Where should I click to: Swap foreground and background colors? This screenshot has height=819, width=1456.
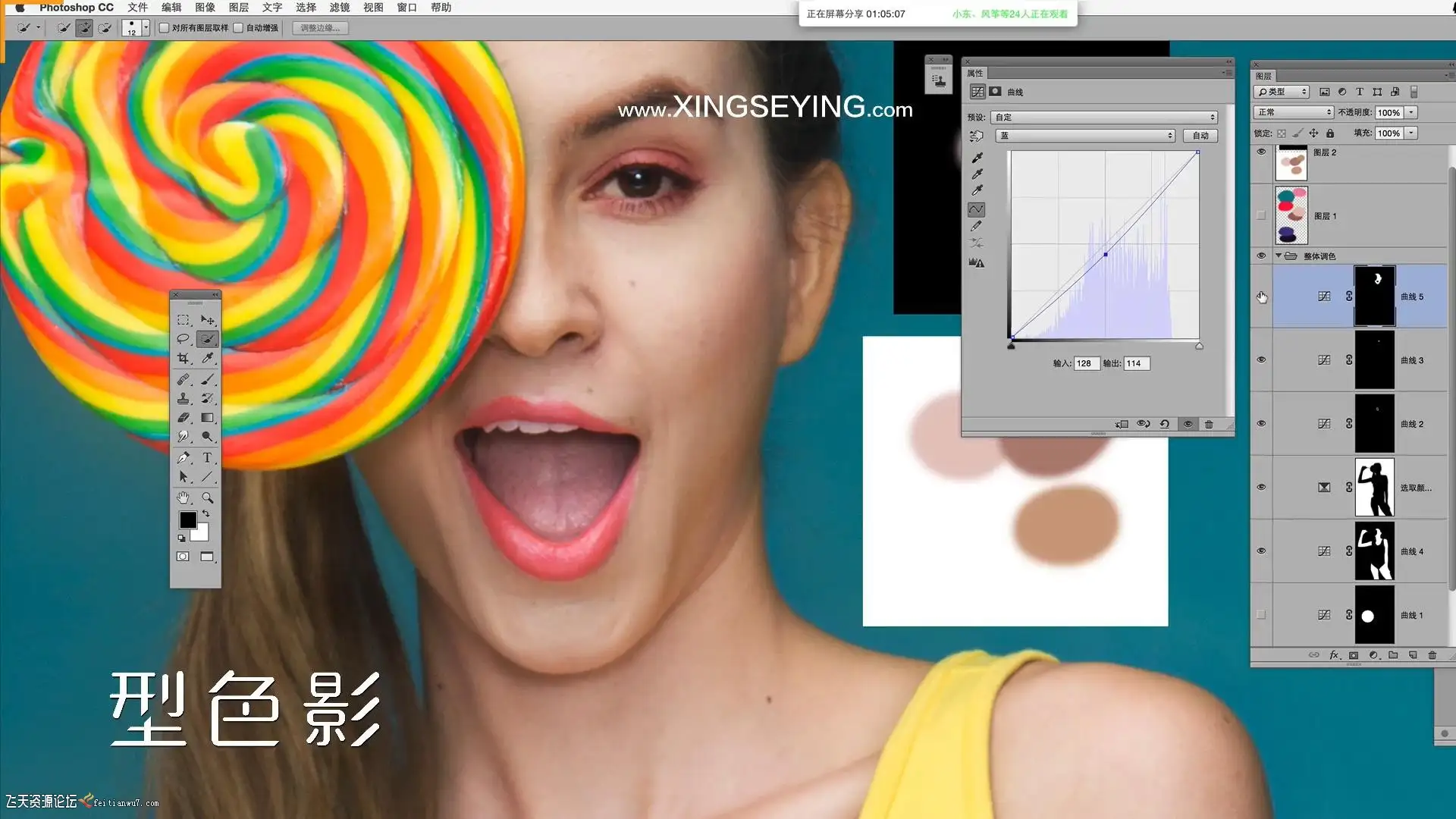(x=206, y=513)
